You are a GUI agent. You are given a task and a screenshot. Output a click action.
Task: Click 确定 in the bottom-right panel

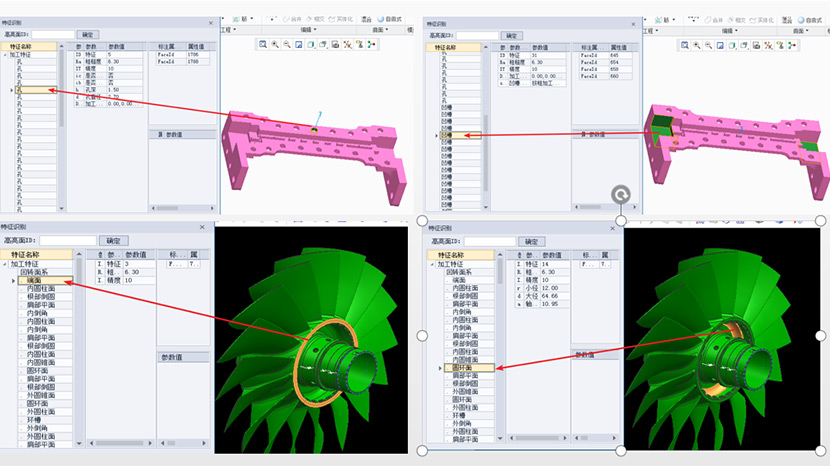tap(531, 241)
